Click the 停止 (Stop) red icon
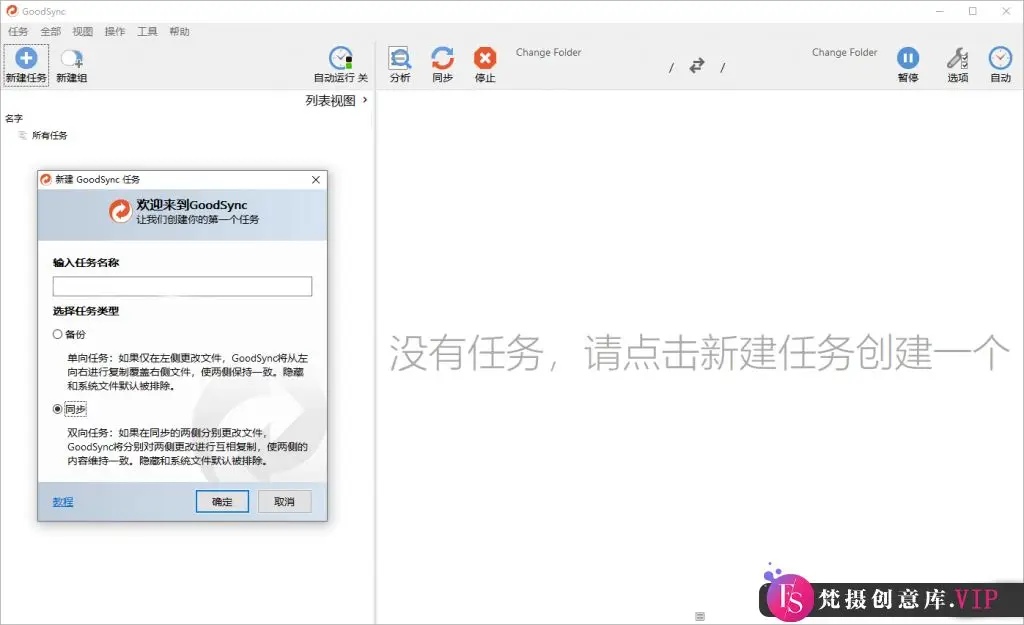Viewport: 1024px width, 625px height. click(x=485, y=58)
